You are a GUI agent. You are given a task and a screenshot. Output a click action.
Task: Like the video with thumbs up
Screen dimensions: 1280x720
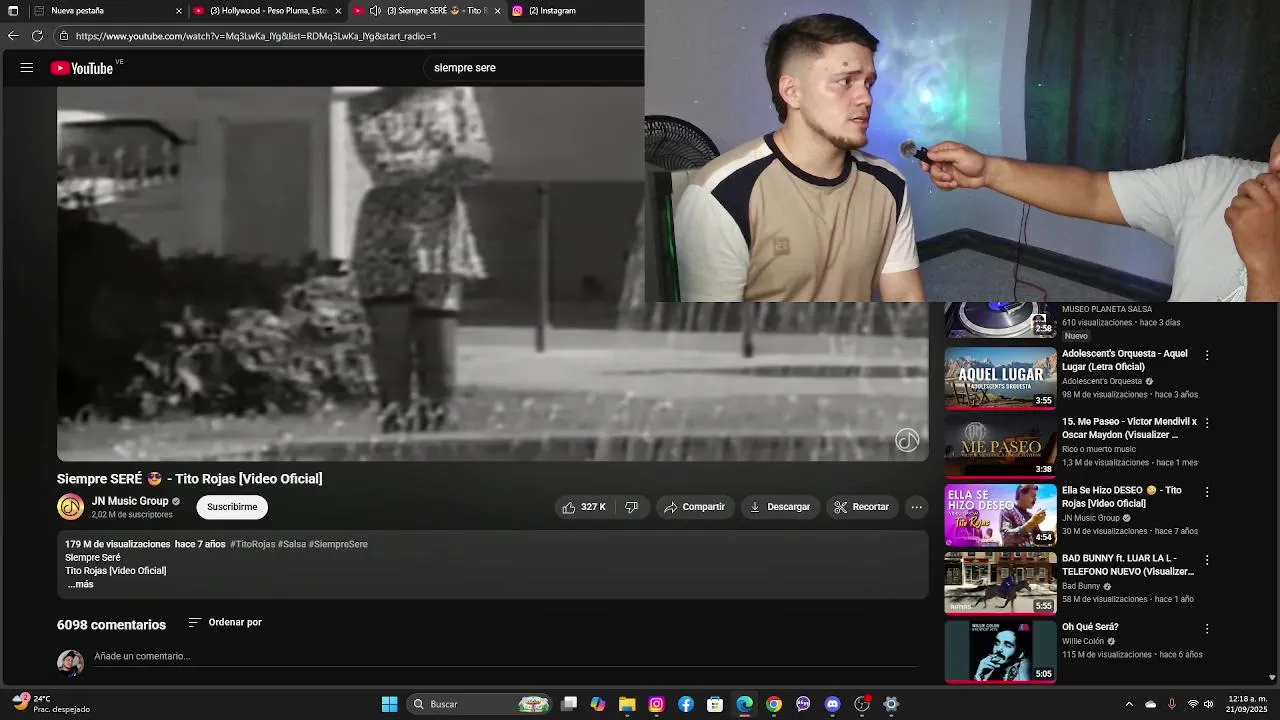[x=584, y=507]
